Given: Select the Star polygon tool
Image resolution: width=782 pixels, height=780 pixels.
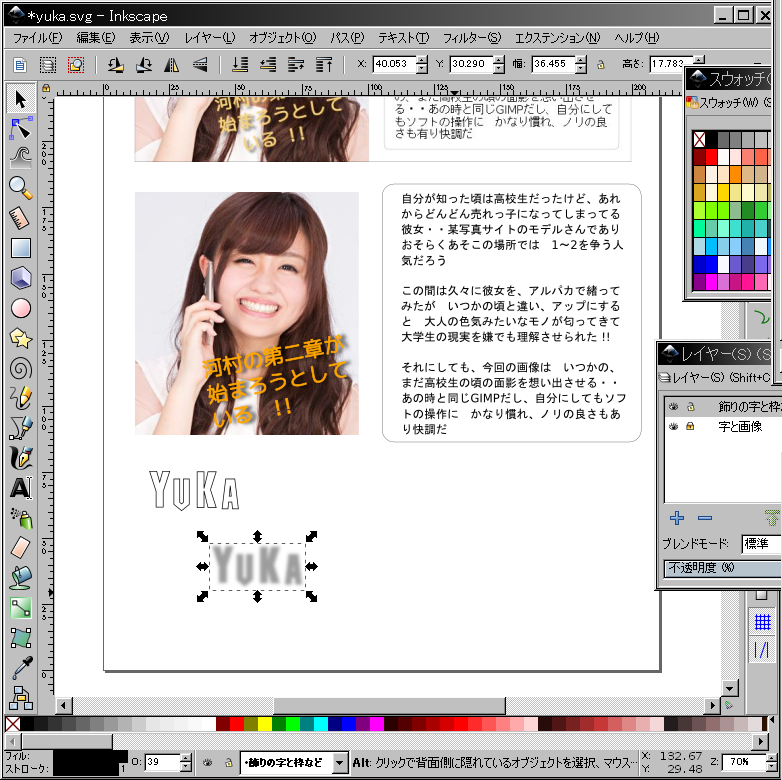Looking at the screenshot, I should point(20,338).
